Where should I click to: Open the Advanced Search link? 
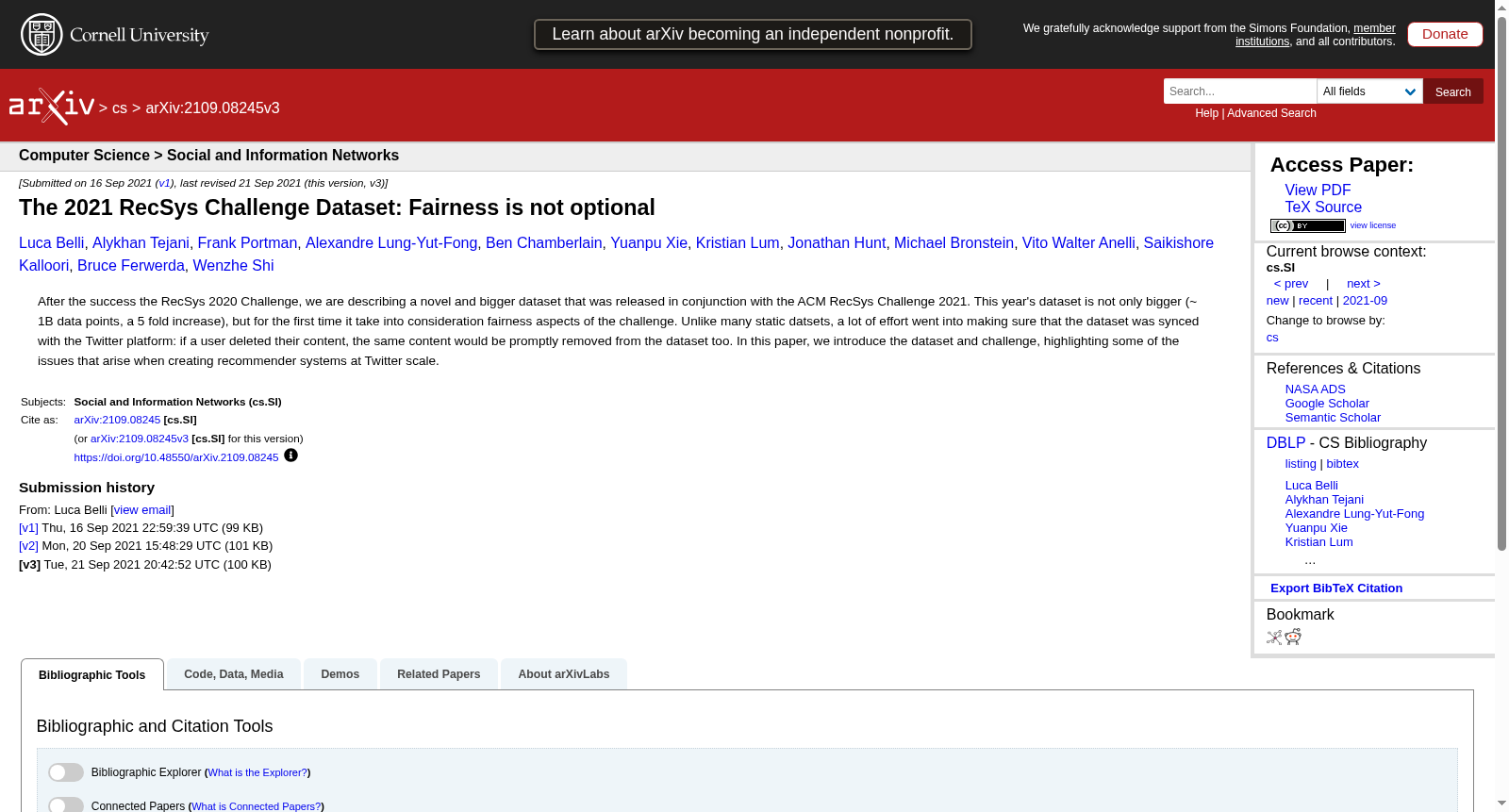click(1271, 113)
